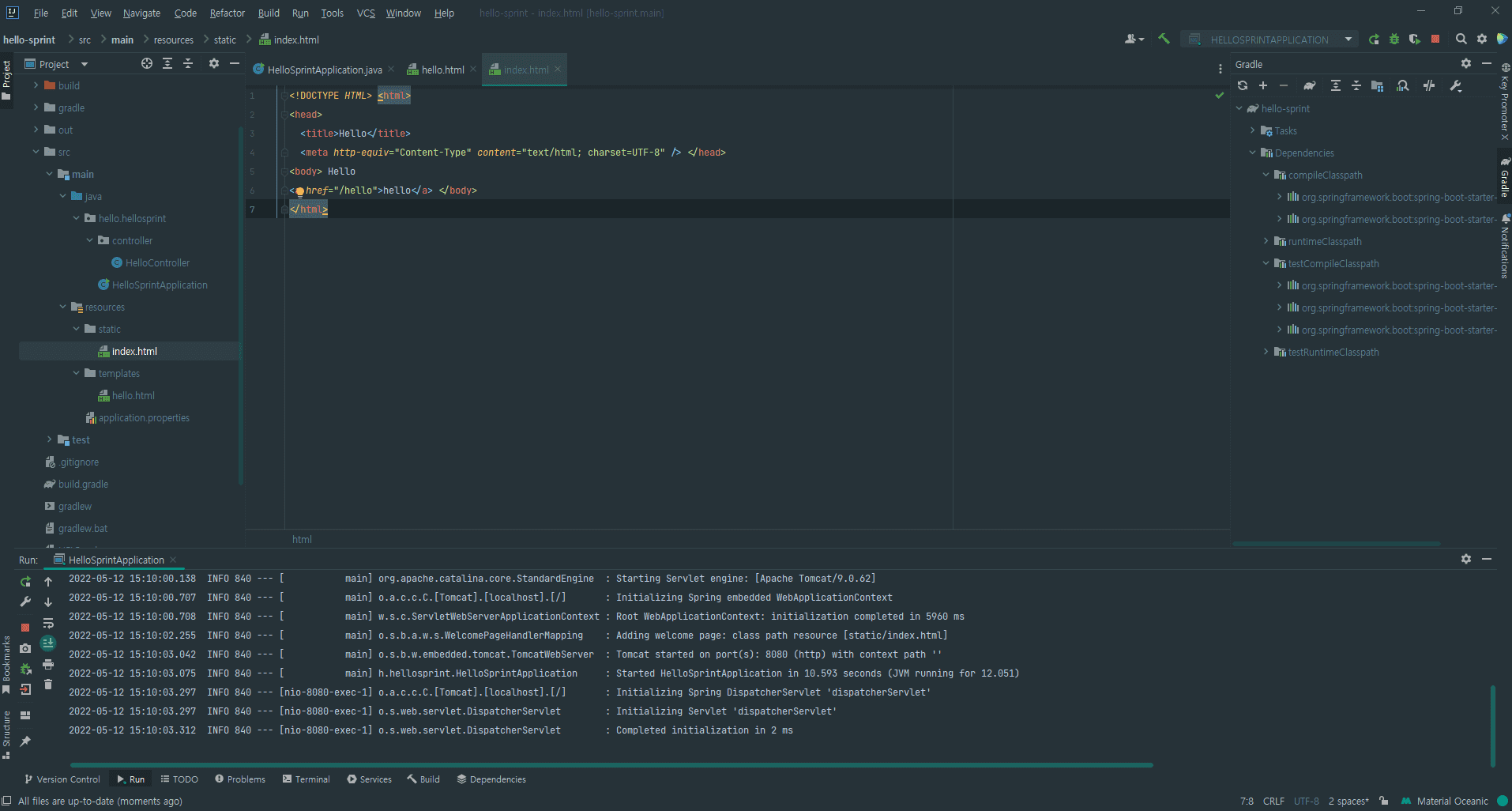
Task: Collapse all in Project tool window
Action: [x=188, y=63]
